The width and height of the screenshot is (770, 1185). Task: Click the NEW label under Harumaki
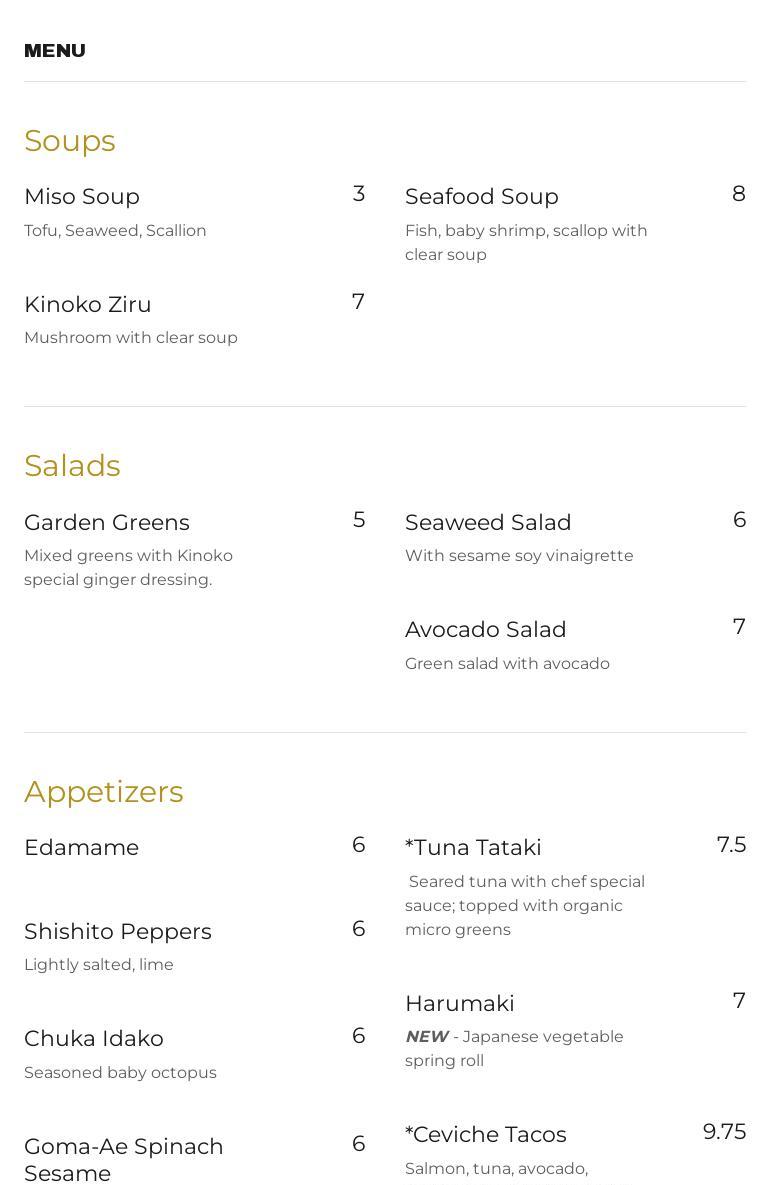point(427,1037)
